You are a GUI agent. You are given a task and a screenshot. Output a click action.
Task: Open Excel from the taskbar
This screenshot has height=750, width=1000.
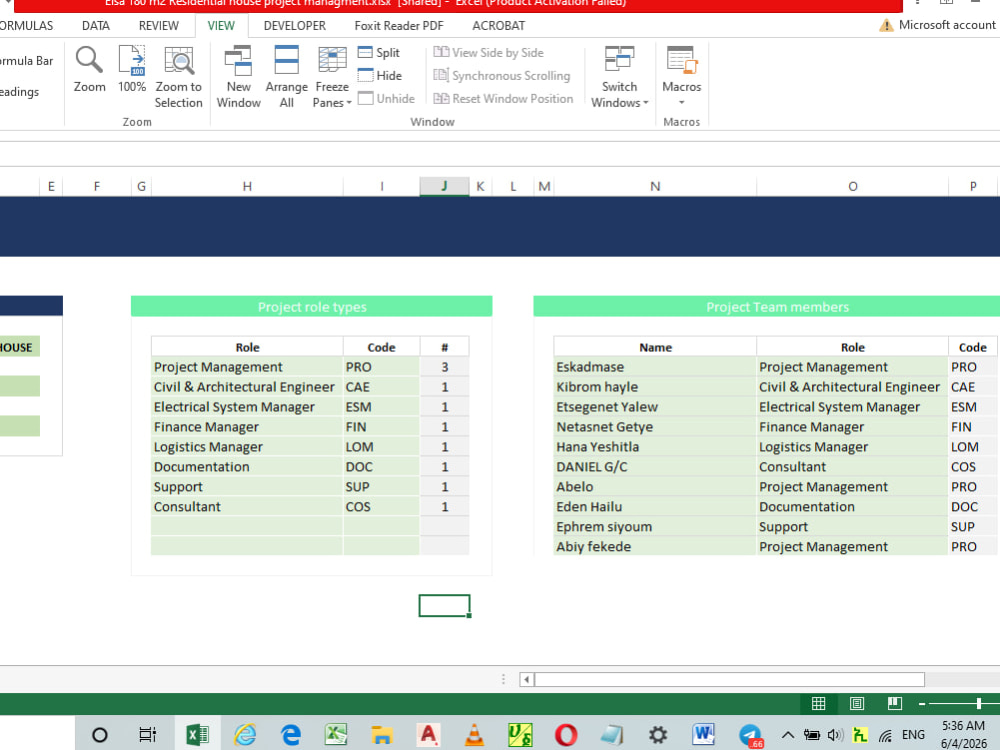pos(197,735)
